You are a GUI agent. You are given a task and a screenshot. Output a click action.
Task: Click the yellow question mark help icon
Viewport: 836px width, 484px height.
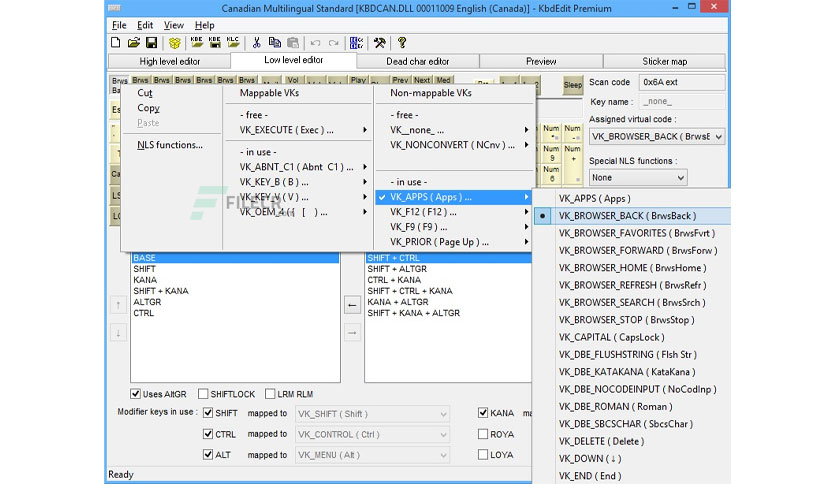pyautogui.click(x=402, y=43)
